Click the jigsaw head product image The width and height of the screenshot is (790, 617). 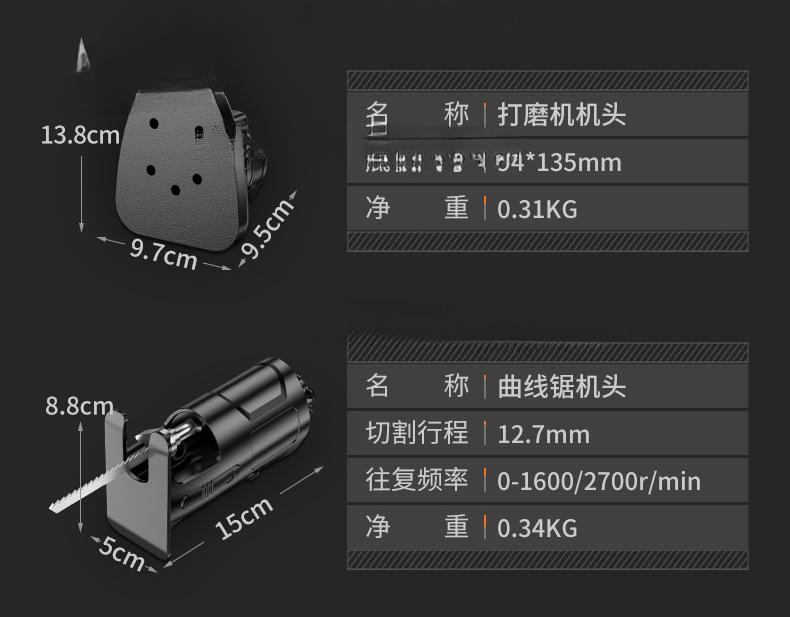click(184, 456)
